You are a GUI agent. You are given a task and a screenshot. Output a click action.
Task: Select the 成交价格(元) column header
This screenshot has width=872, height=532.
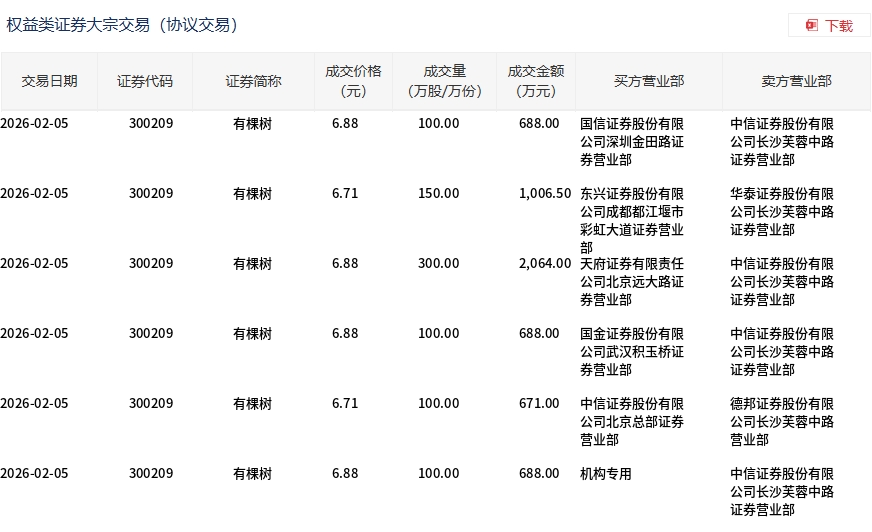pyautogui.click(x=354, y=81)
